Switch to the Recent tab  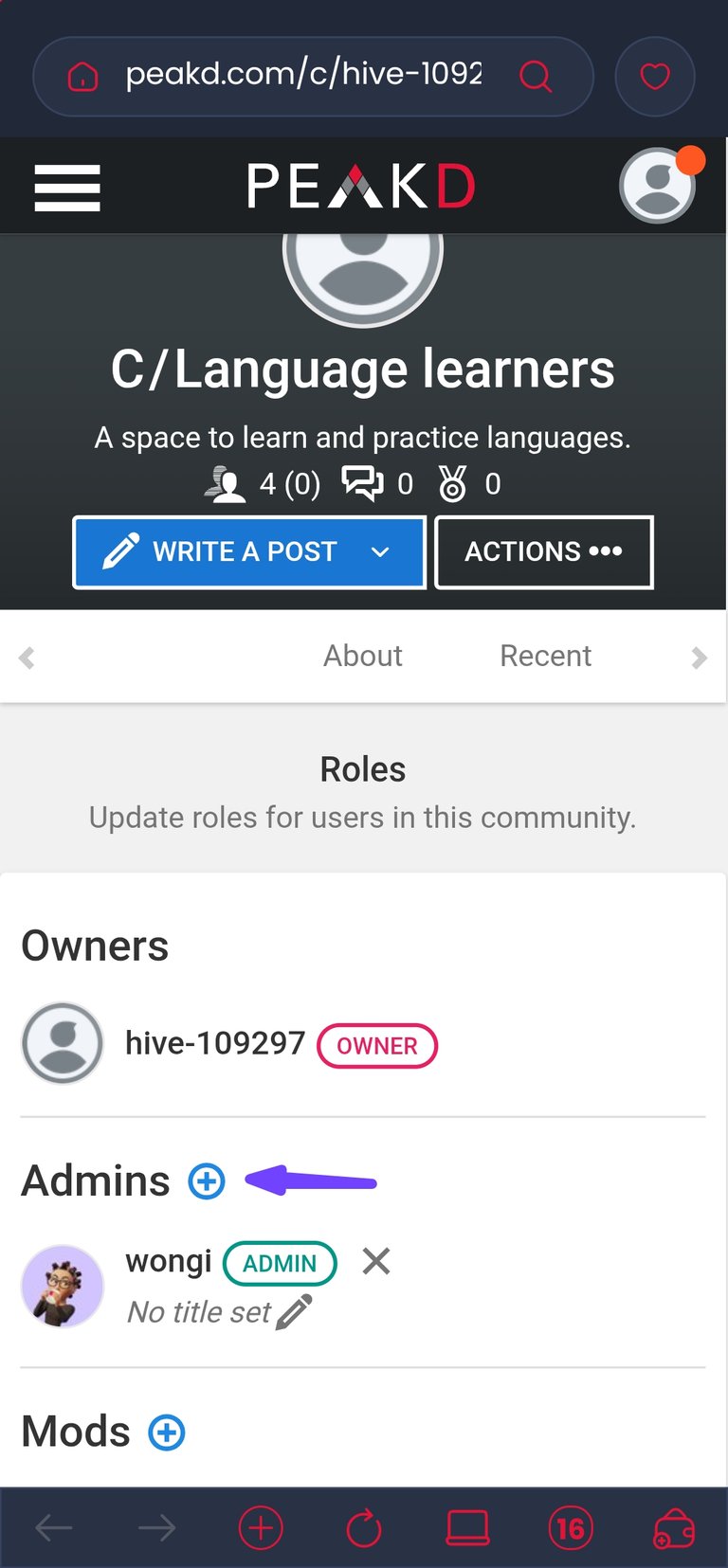pyautogui.click(x=546, y=656)
